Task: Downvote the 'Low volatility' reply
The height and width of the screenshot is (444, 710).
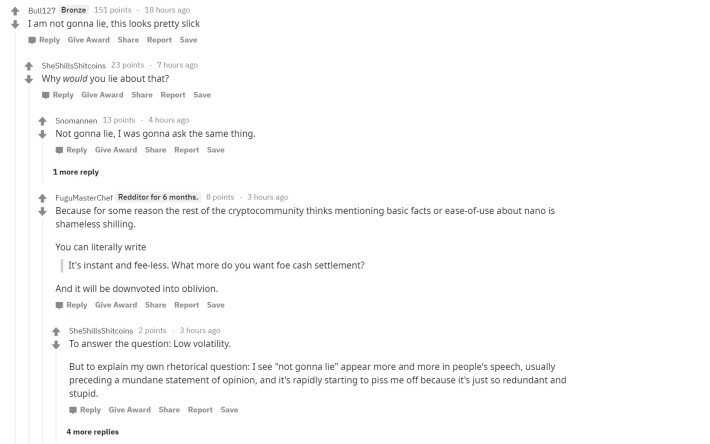Action: point(56,345)
